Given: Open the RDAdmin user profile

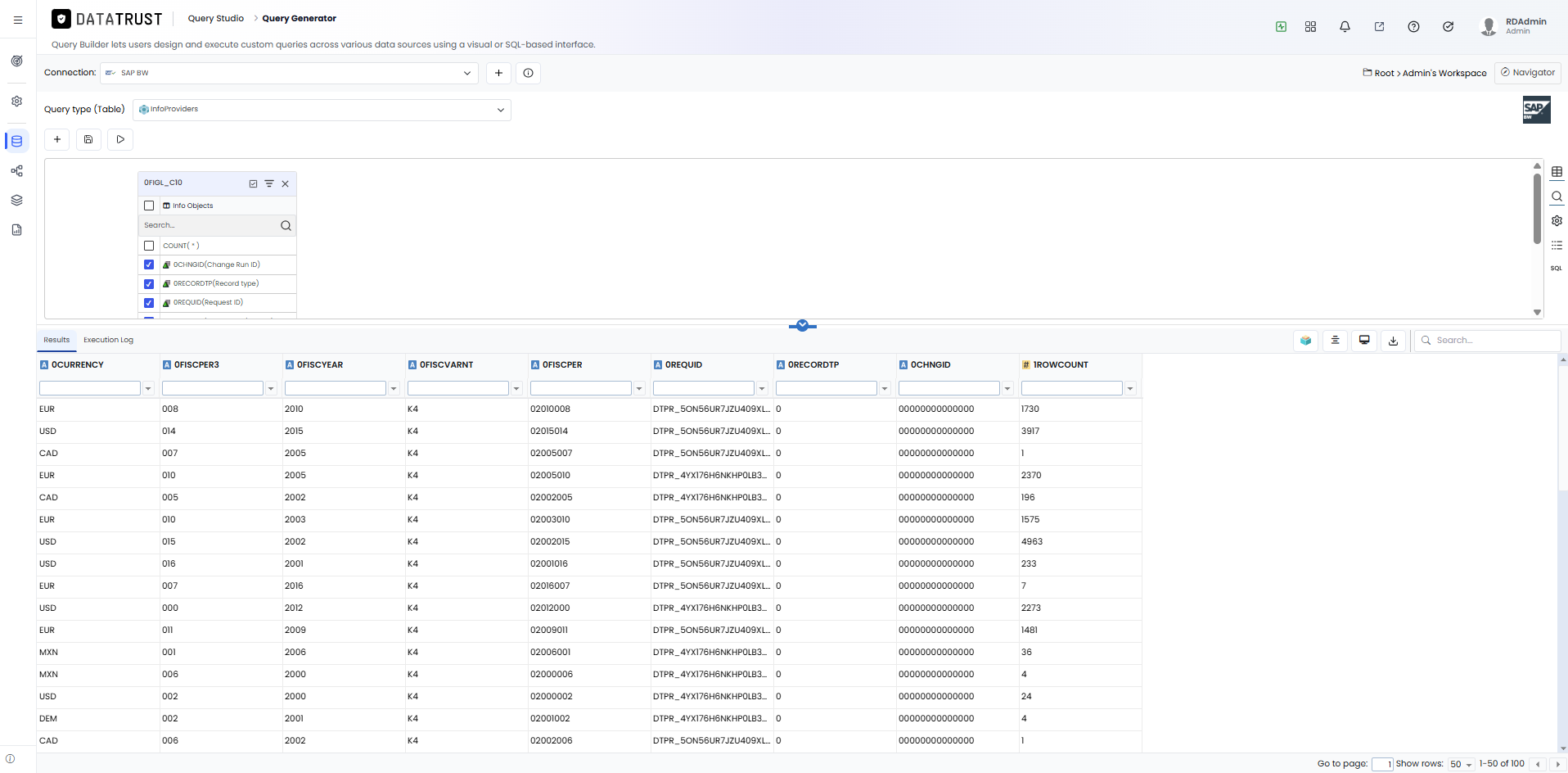Looking at the screenshot, I should point(1515,26).
